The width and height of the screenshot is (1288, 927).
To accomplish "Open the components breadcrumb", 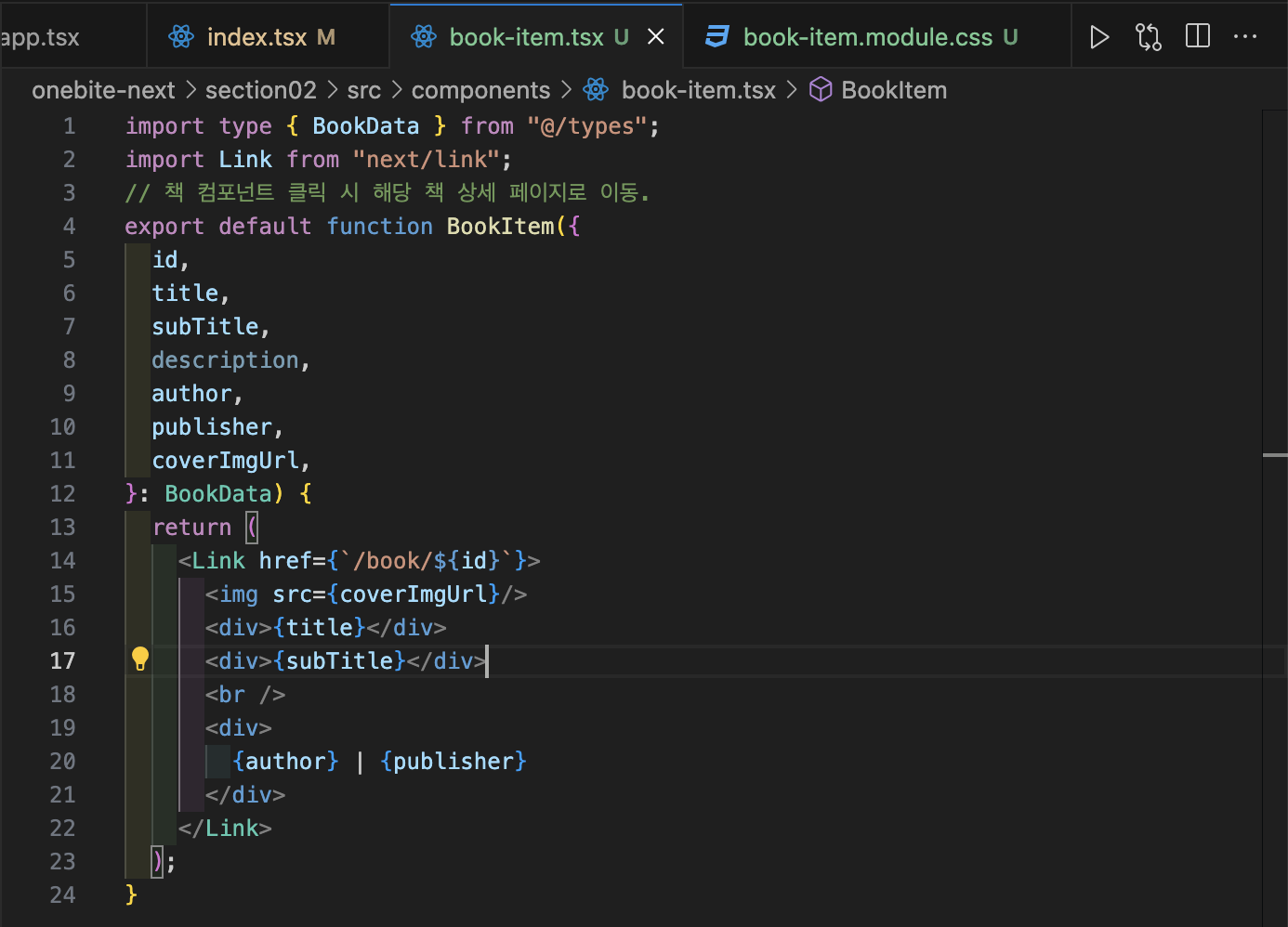I will 480,90.
